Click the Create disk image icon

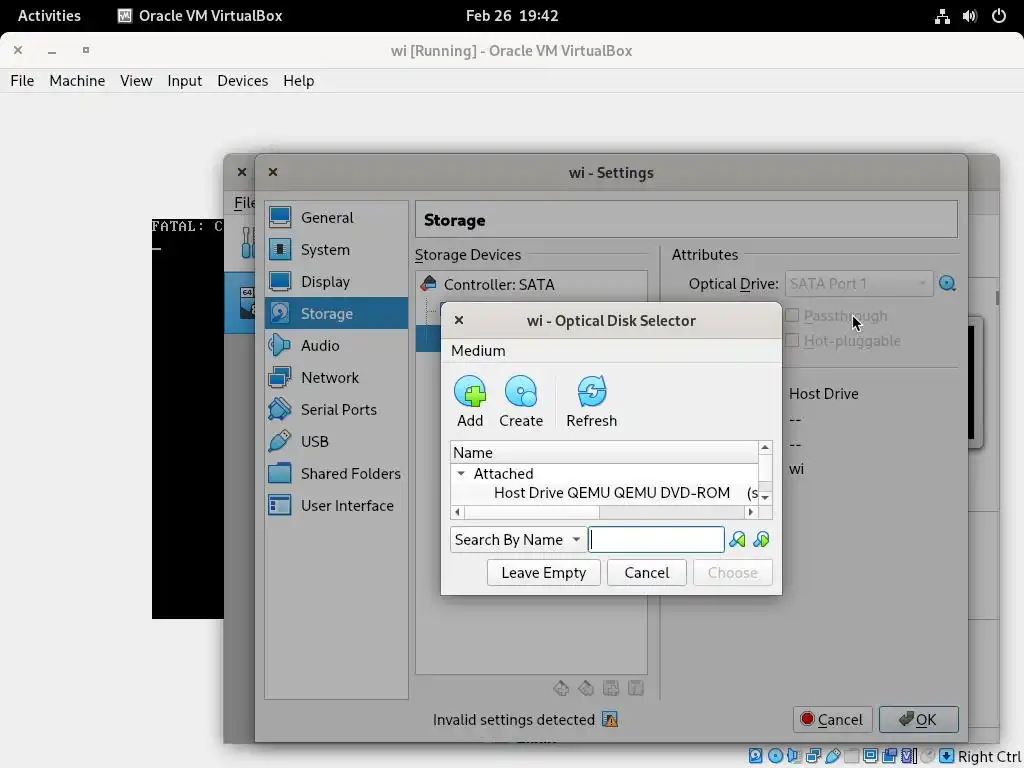tap(520, 391)
